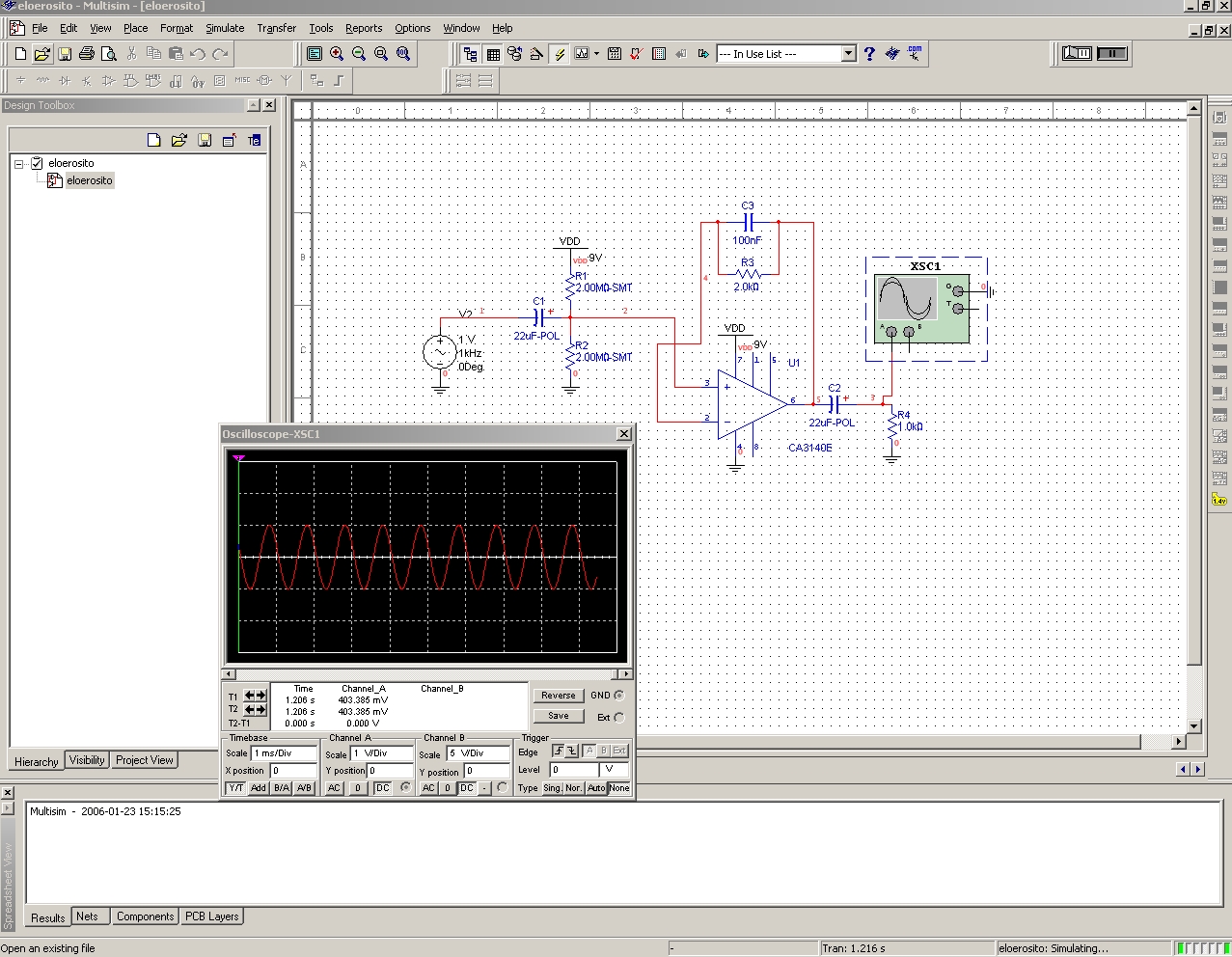Screen dimensions: 1232x957
Task: Select Channel B radio button
Action: [x=502, y=787]
